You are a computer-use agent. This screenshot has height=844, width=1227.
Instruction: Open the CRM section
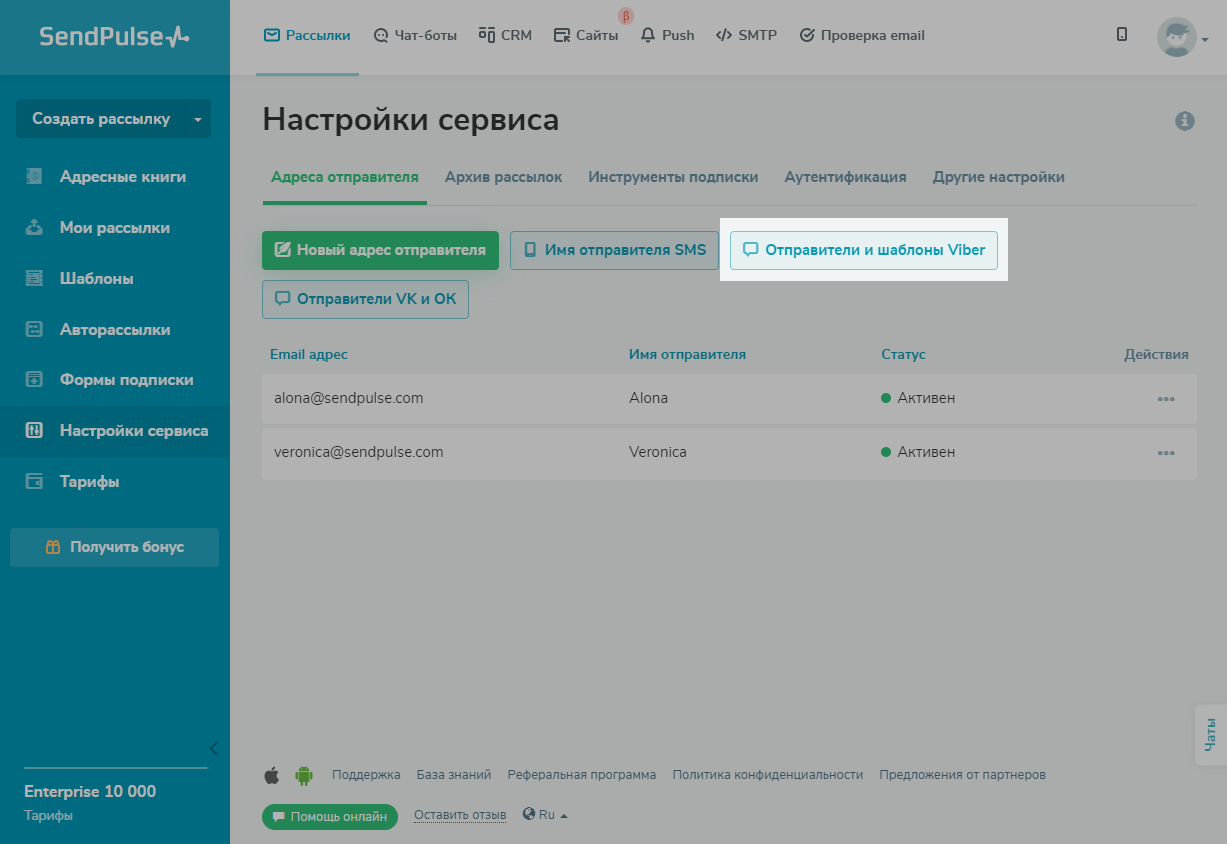pyautogui.click(x=505, y=36)
